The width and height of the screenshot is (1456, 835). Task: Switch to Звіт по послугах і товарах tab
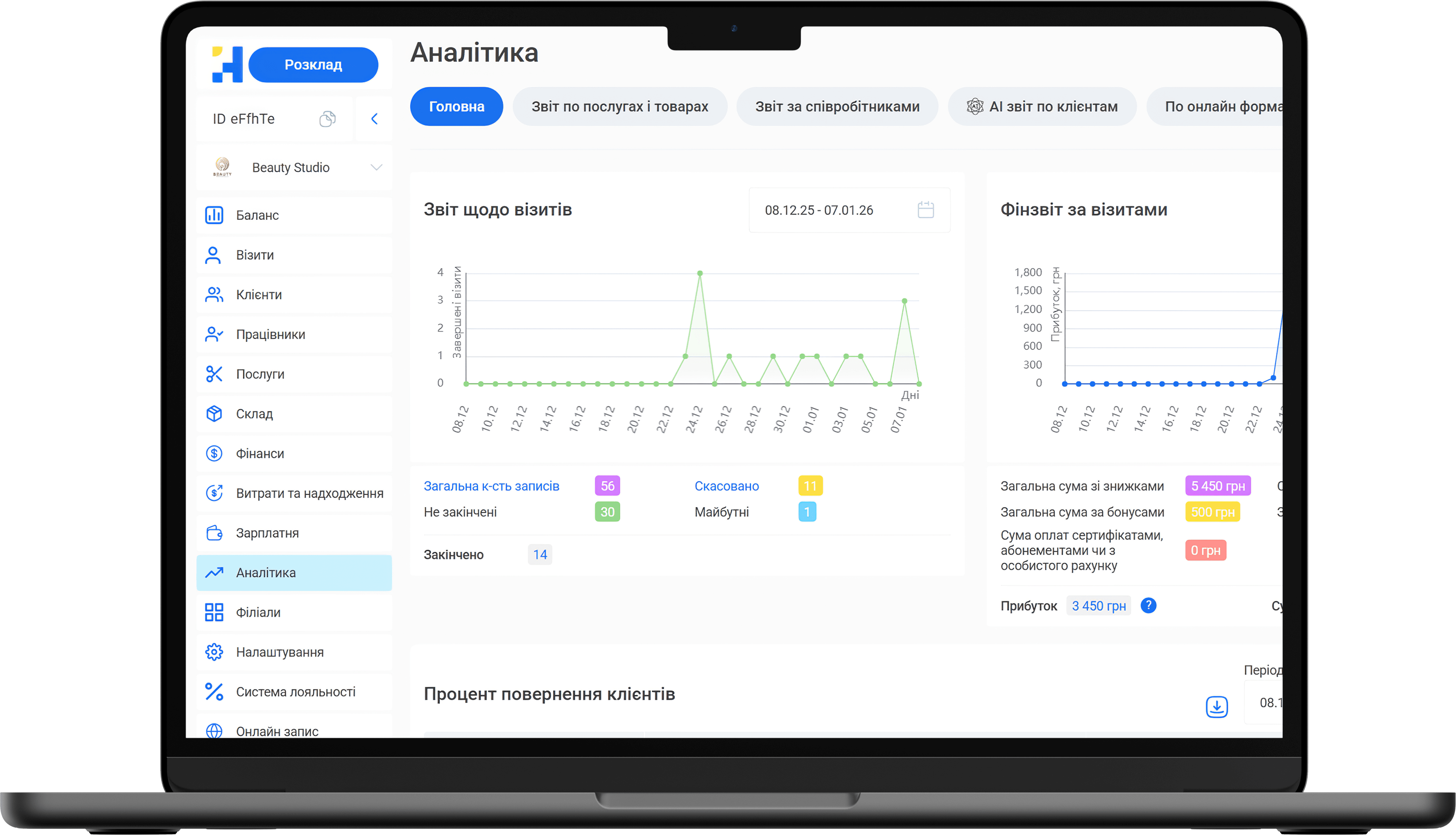pyautogui.click(x=619, y=107)
